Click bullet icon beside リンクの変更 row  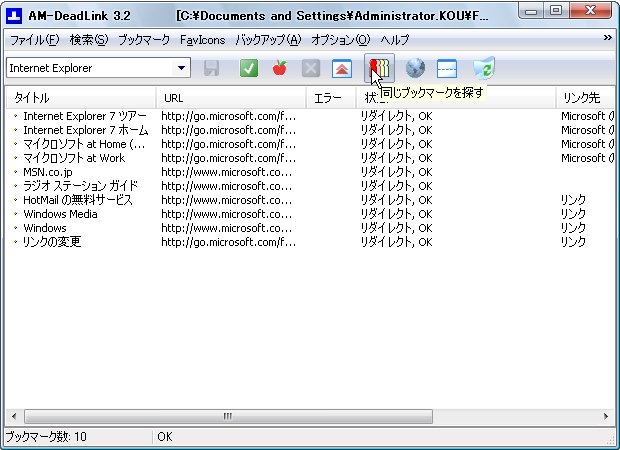16,242
